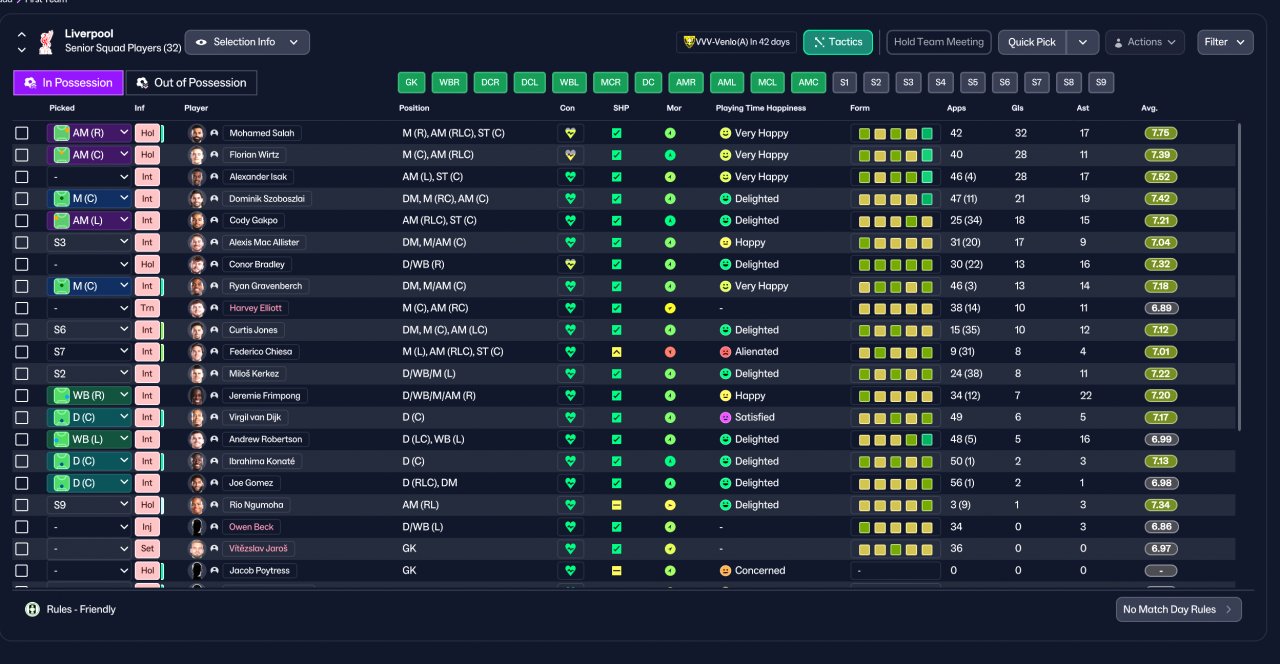Screen dimensions: 1280x664
Task: Open the Tactics button
Action: point(838,42)
